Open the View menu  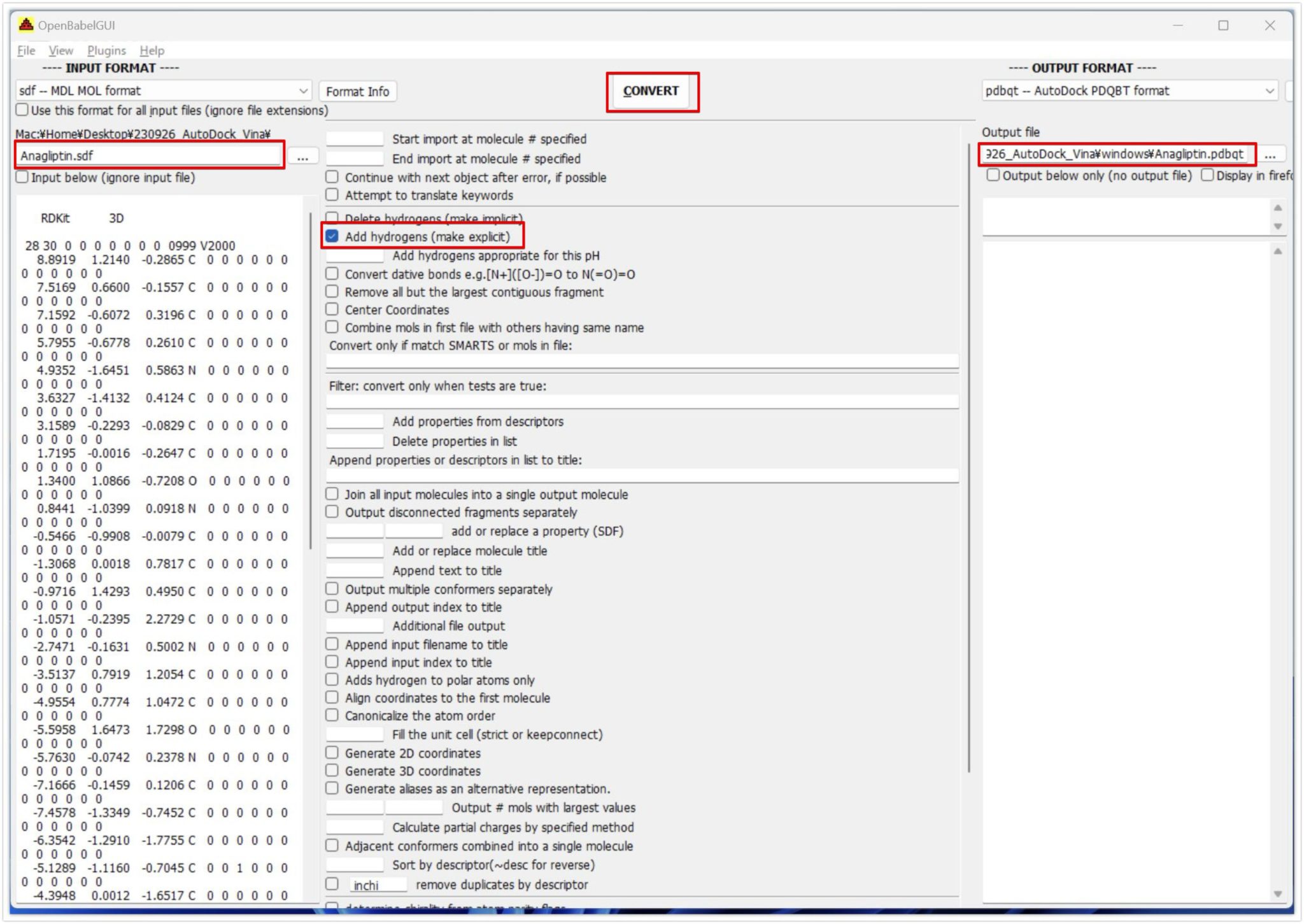pyautogui.click(x=60, y=50)
